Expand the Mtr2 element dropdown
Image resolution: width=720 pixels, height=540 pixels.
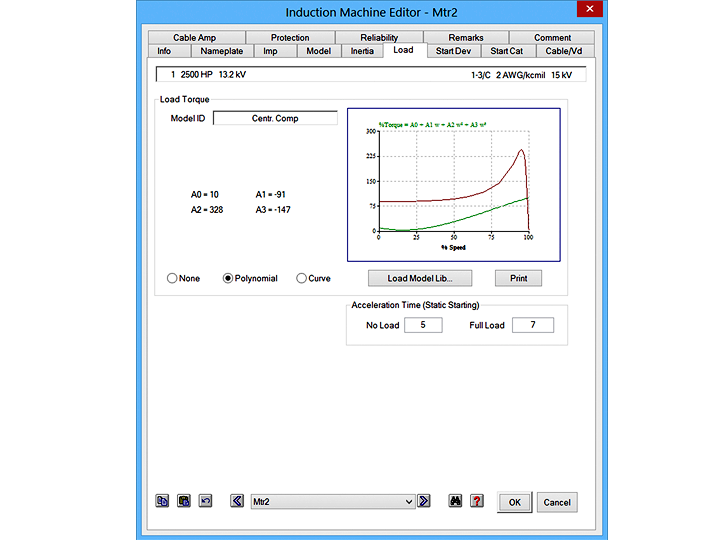(x=408, y=501)
